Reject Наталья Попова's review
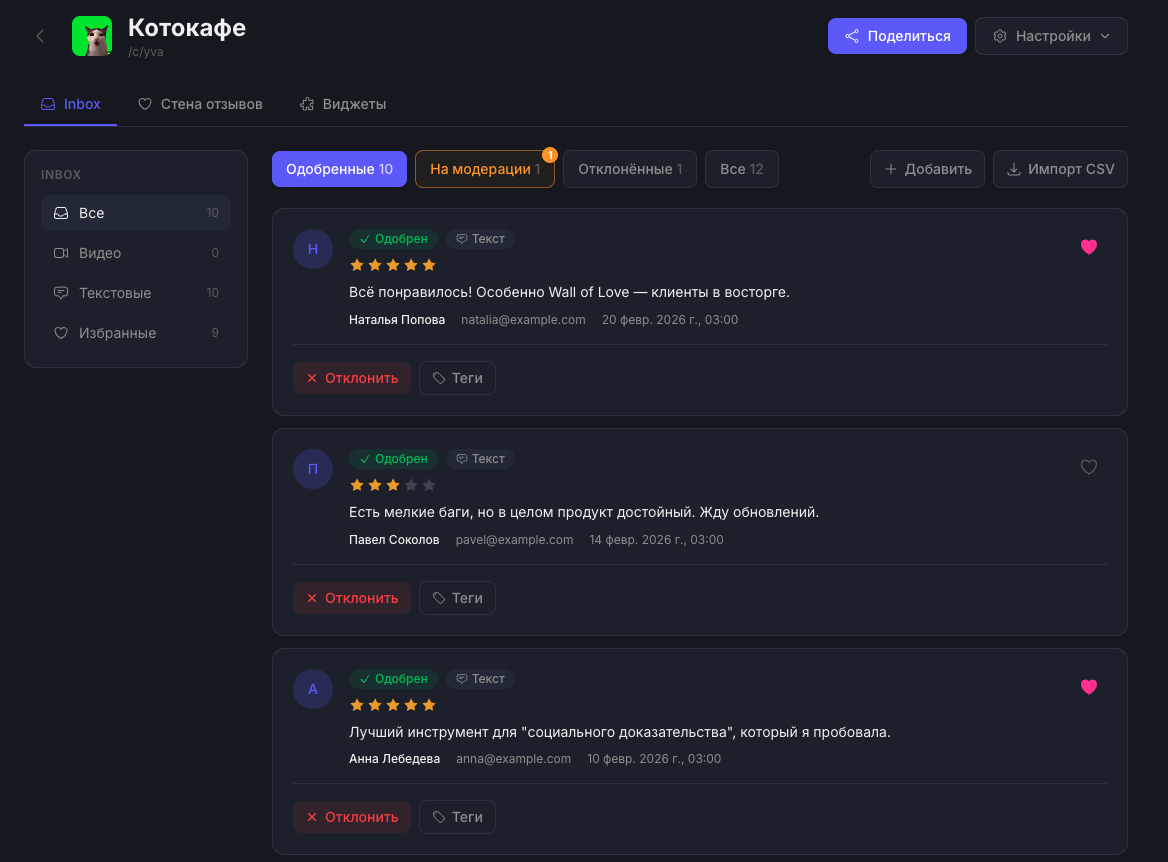This screenshot has width=1168, height=862. pyautogui.click(x=352, y=378)
